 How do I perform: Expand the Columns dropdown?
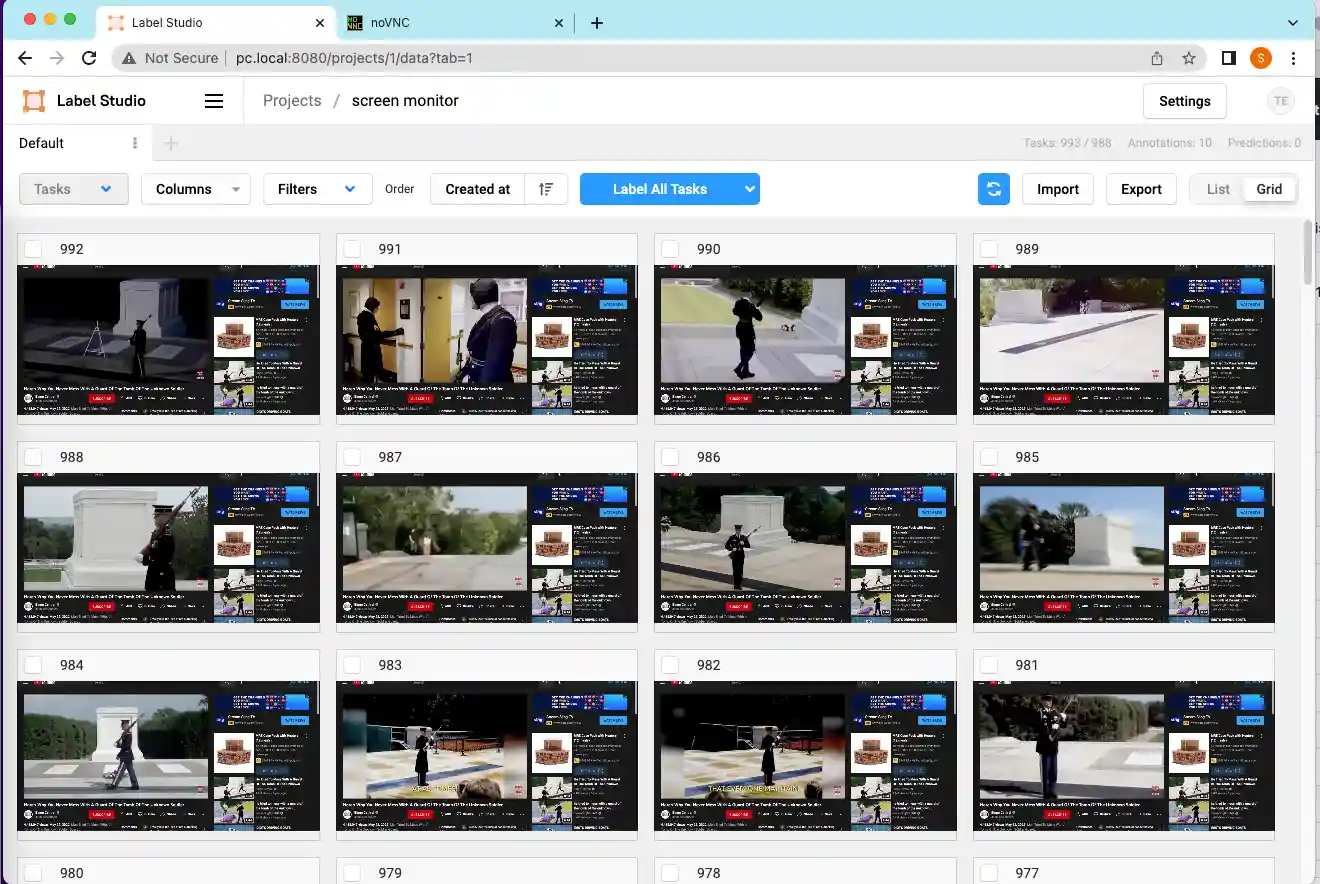[196, 189]
